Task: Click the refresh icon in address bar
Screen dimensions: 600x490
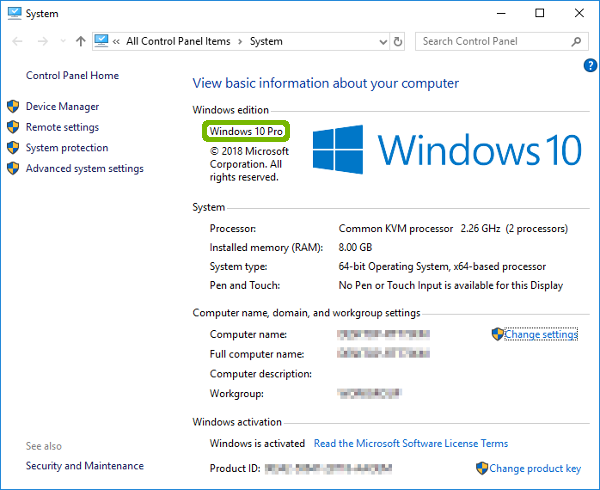Action: tap(398, 41)
